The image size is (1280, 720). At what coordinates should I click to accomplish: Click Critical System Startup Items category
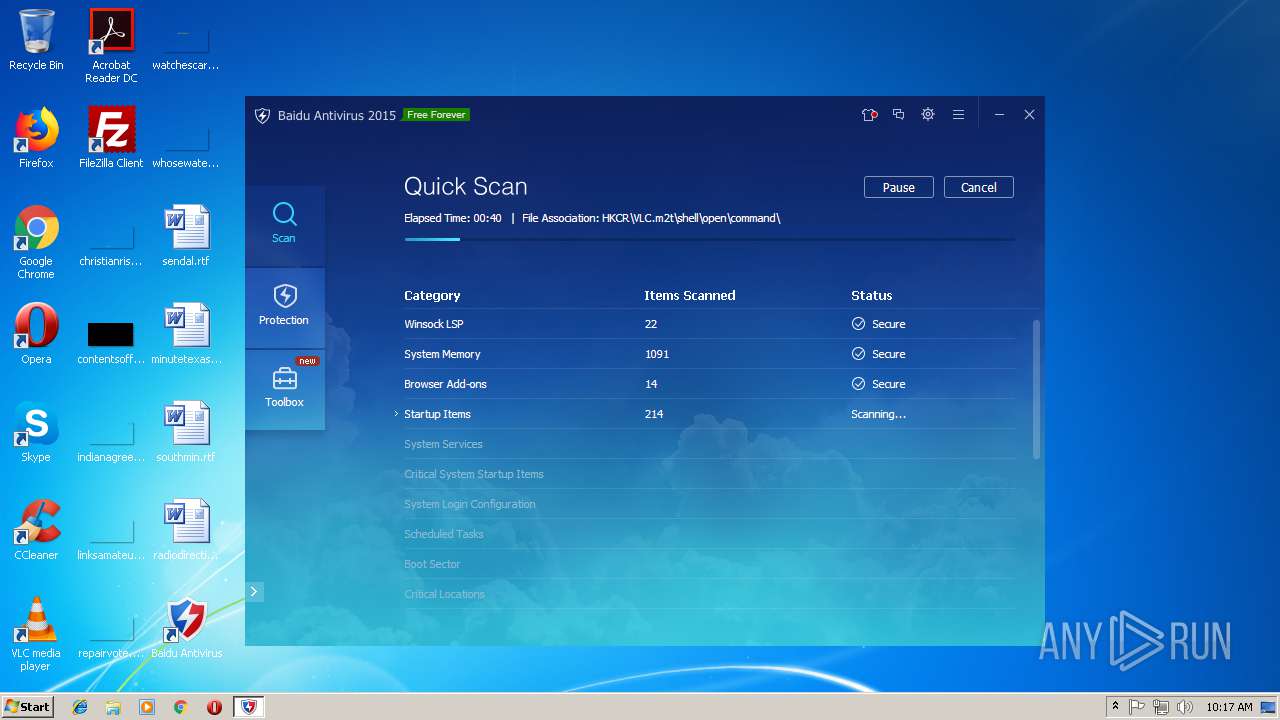[474, 474]
